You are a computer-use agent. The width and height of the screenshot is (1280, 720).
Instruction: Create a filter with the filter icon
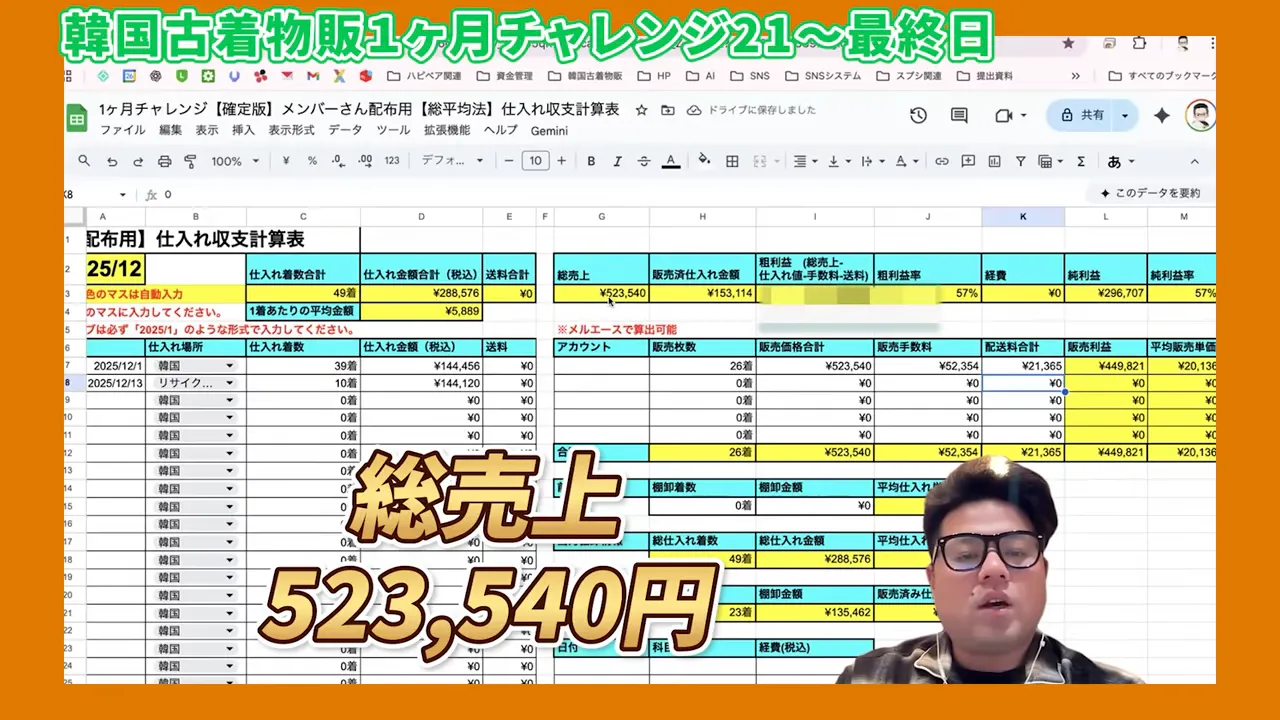click(1021, 161)
